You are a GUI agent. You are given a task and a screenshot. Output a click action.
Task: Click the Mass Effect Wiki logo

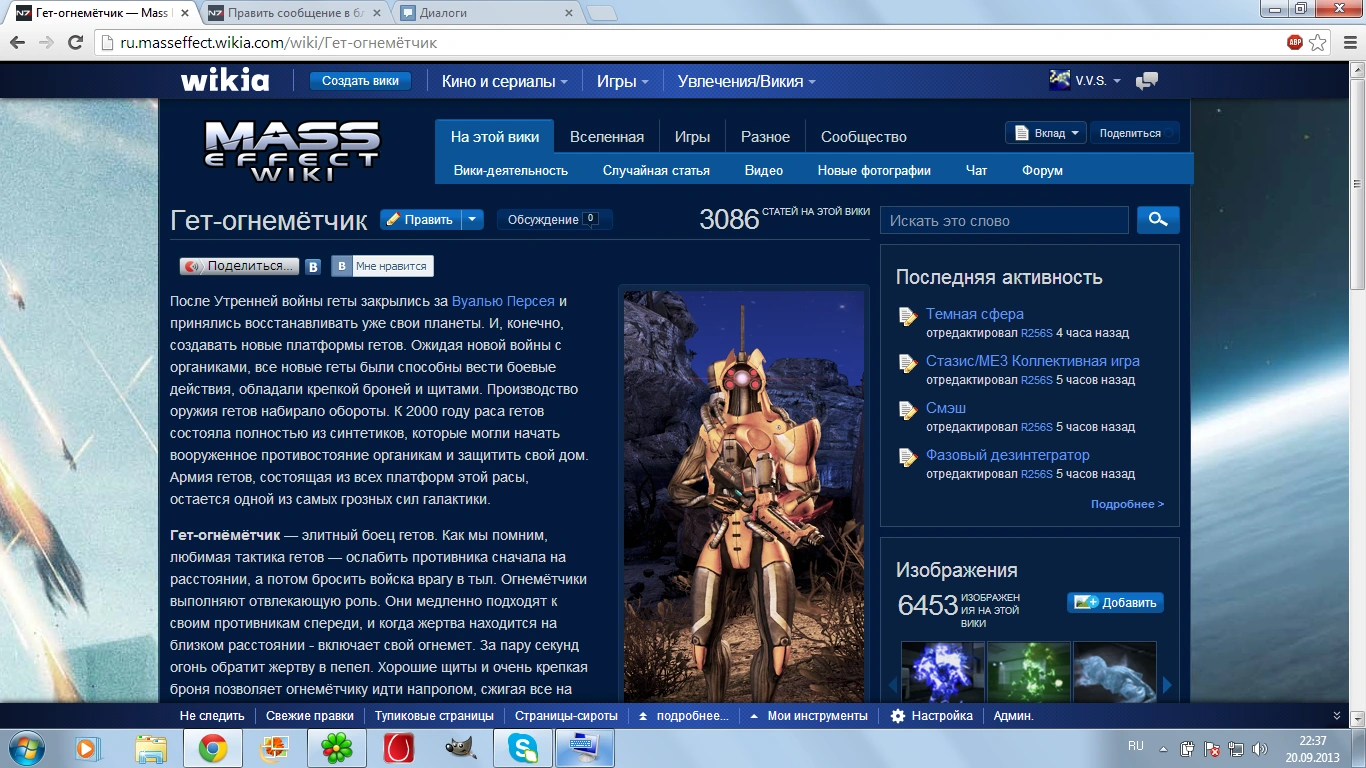coord(292,151)
